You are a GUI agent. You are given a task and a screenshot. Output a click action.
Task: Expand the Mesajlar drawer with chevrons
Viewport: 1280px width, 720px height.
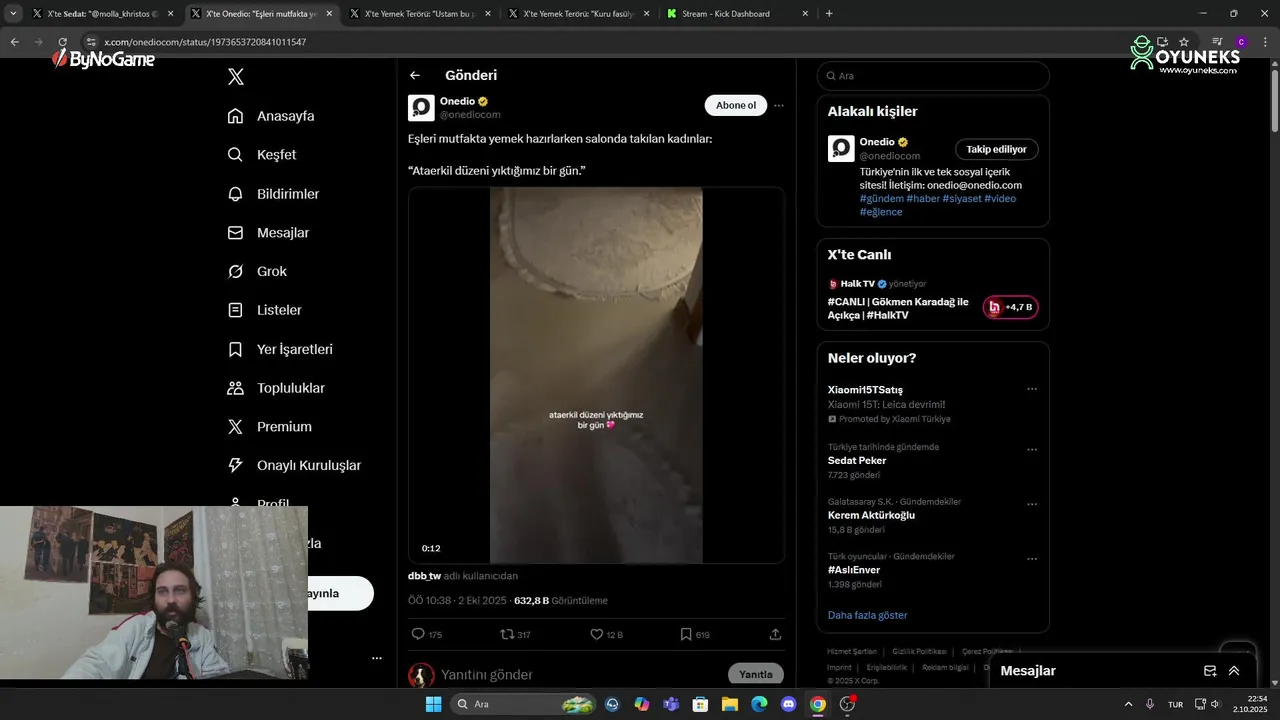[1234, 671]
